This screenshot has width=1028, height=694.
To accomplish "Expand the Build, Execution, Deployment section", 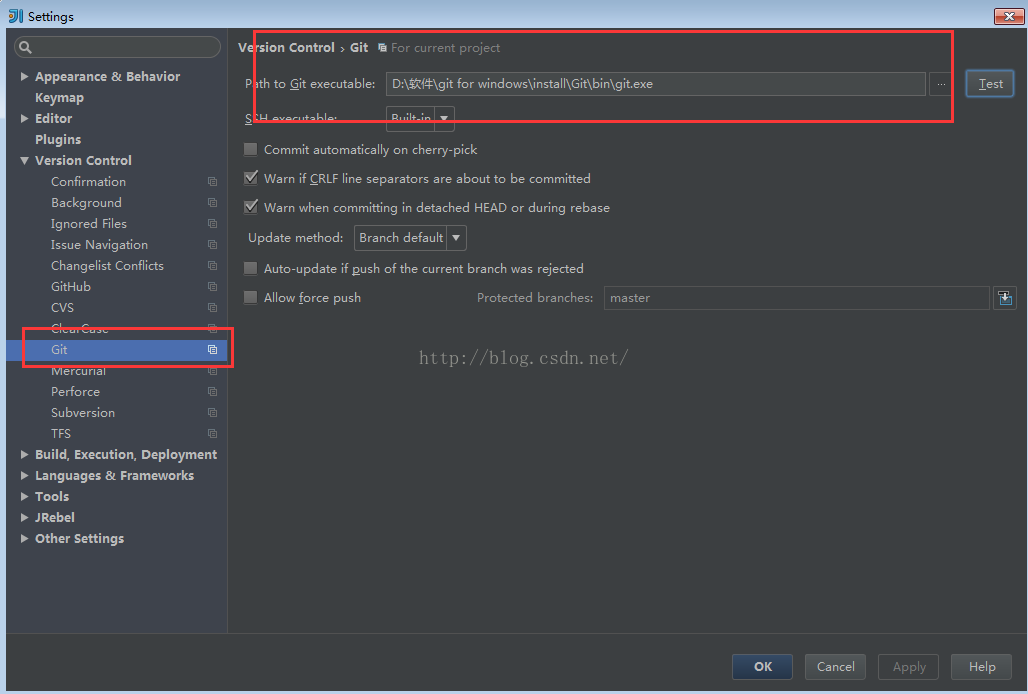I will (x=25, y=455).
